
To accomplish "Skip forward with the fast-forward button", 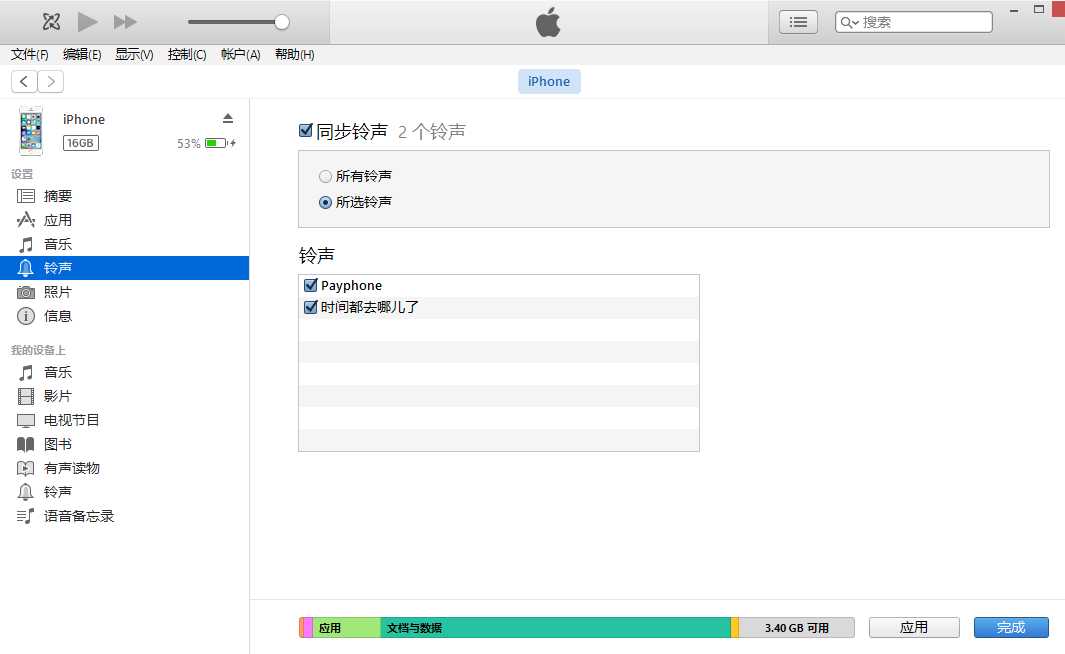I will tap(125, 22).
